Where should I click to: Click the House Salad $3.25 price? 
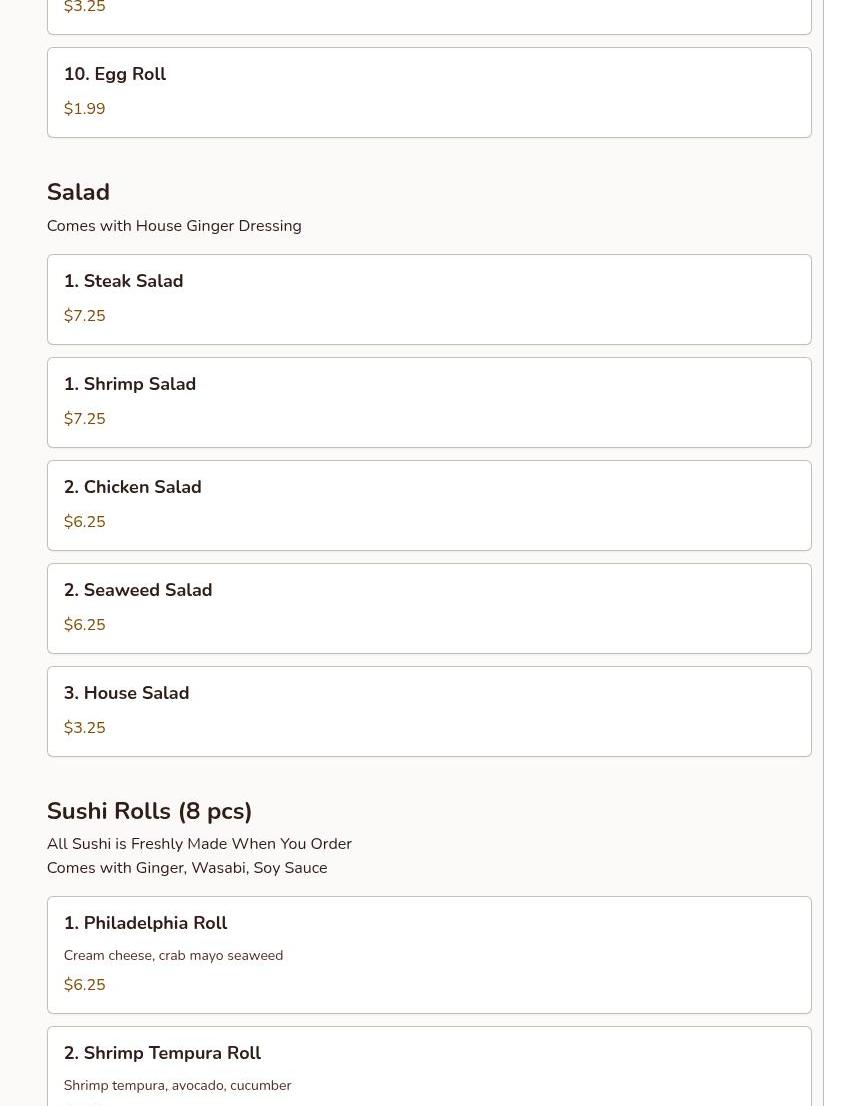[x=84, y=728]
